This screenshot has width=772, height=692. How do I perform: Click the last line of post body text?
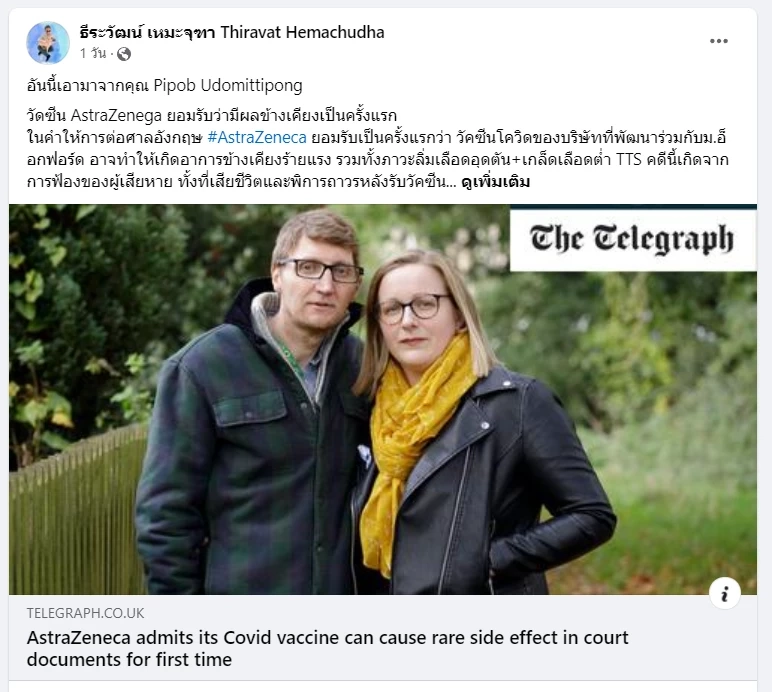point(278,182)
